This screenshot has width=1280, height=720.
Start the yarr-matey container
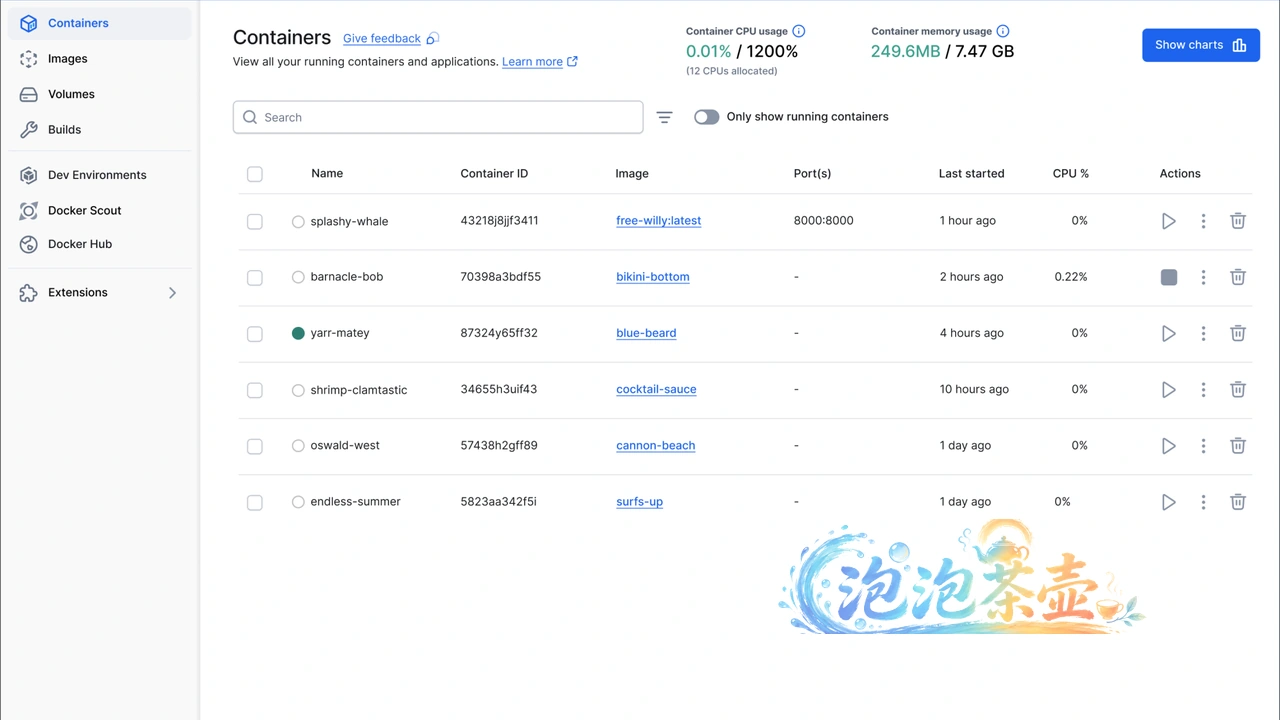pos(1168,333)
